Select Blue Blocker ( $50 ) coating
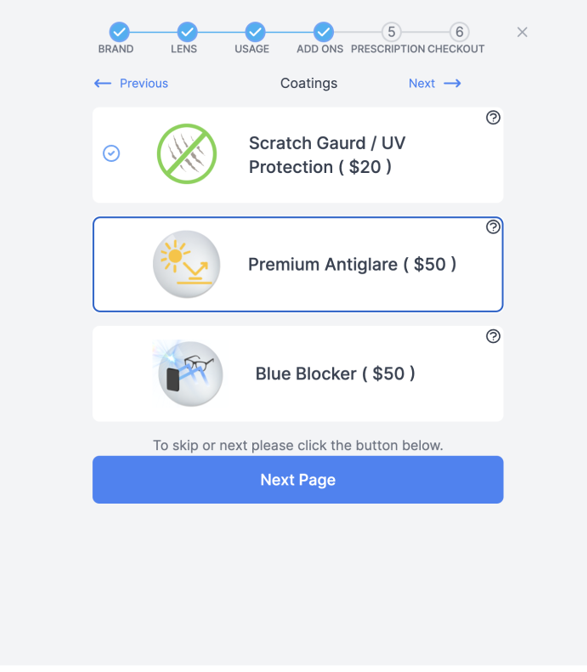The width and height of the screenshot is (587, 672). 298,374
